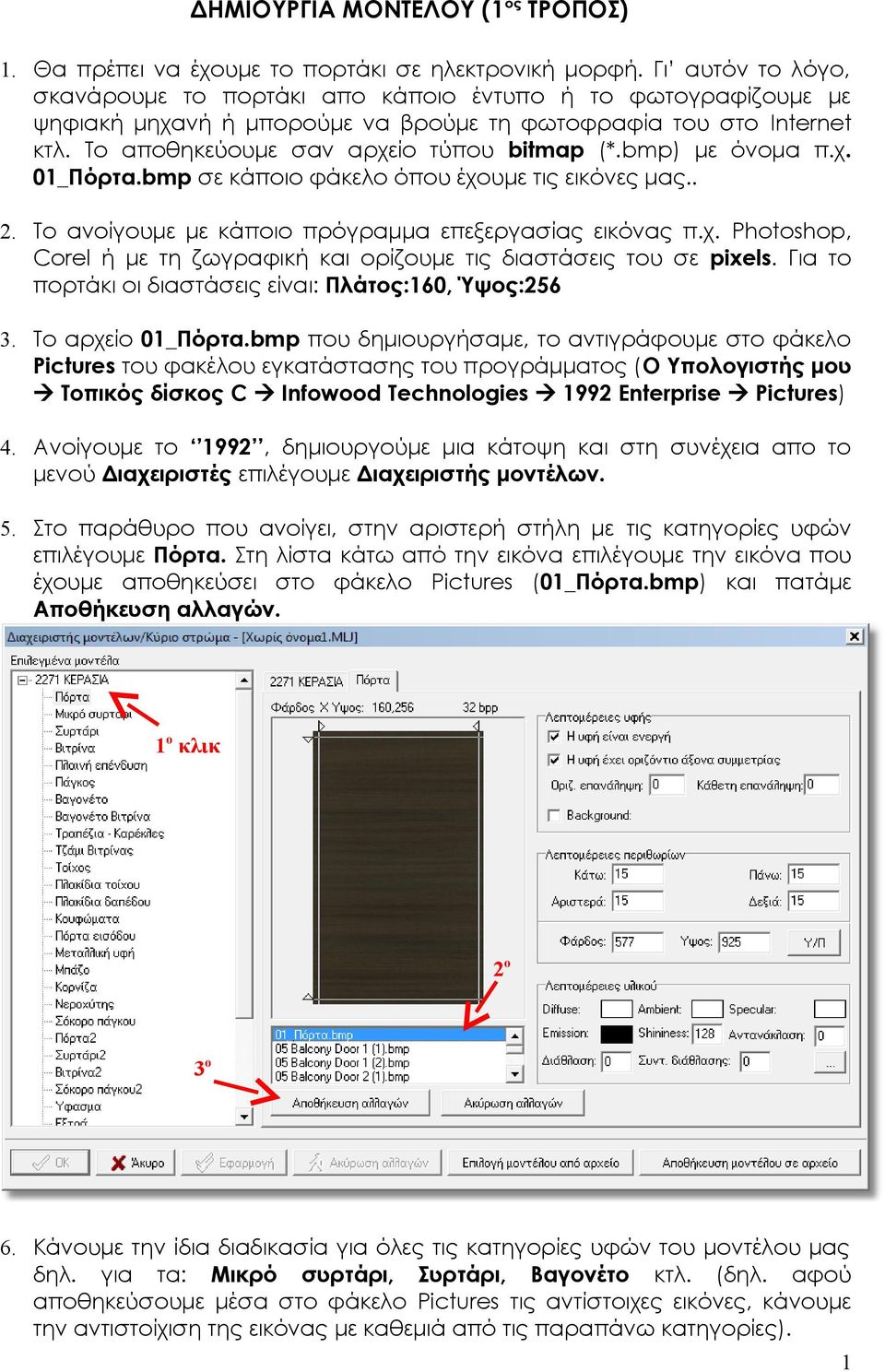Switch to the 2271 ΚΕΡΑΣΙΑ tab
The image size is (885, 1372).
(306, 681)
